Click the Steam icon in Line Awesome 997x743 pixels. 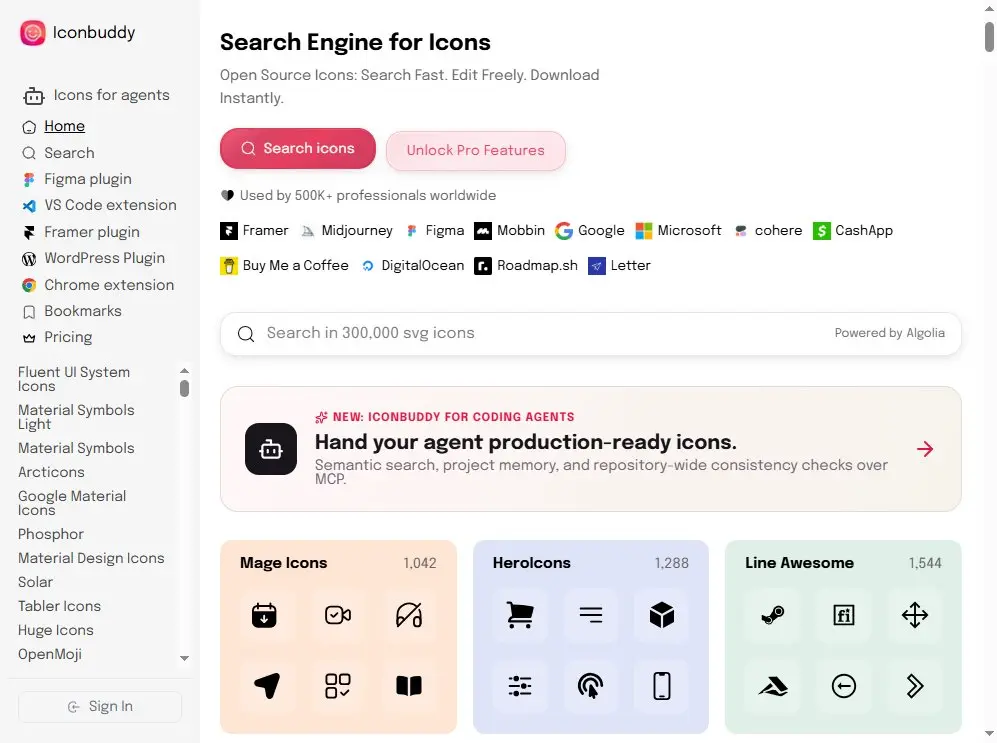coord(773,615)
